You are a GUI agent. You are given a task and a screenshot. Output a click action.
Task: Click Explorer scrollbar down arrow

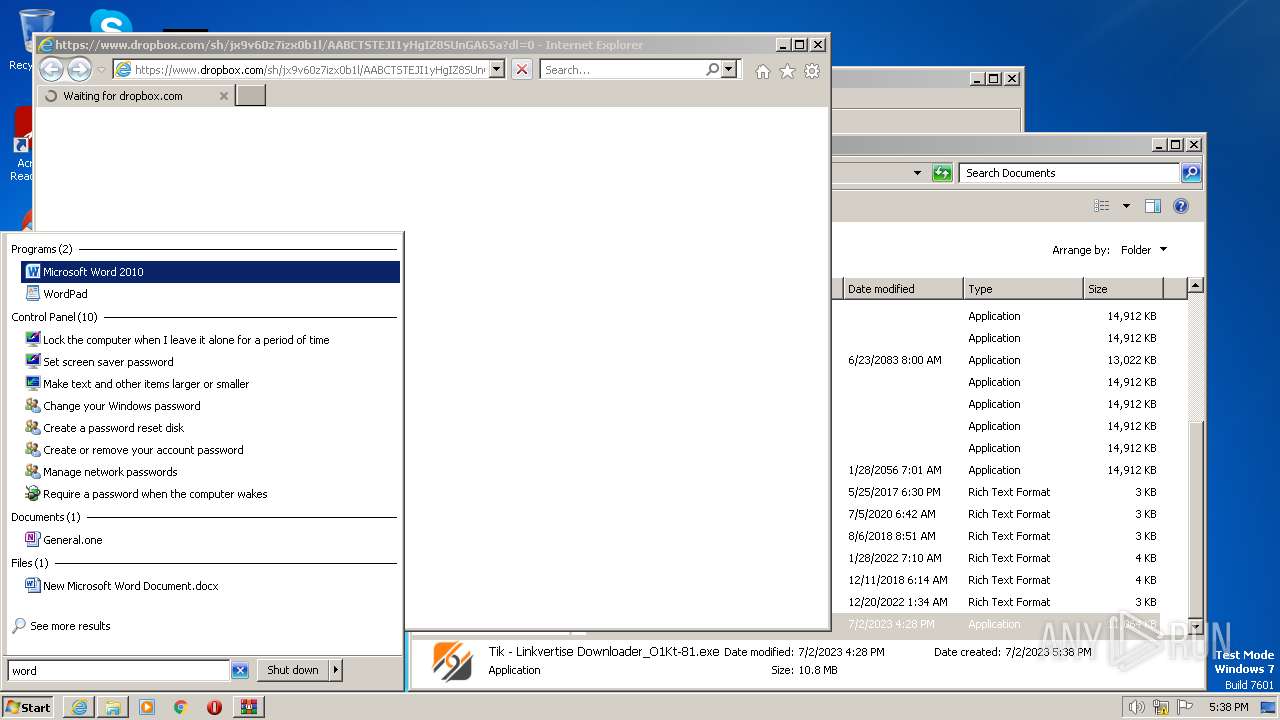tap(1195, 627)
